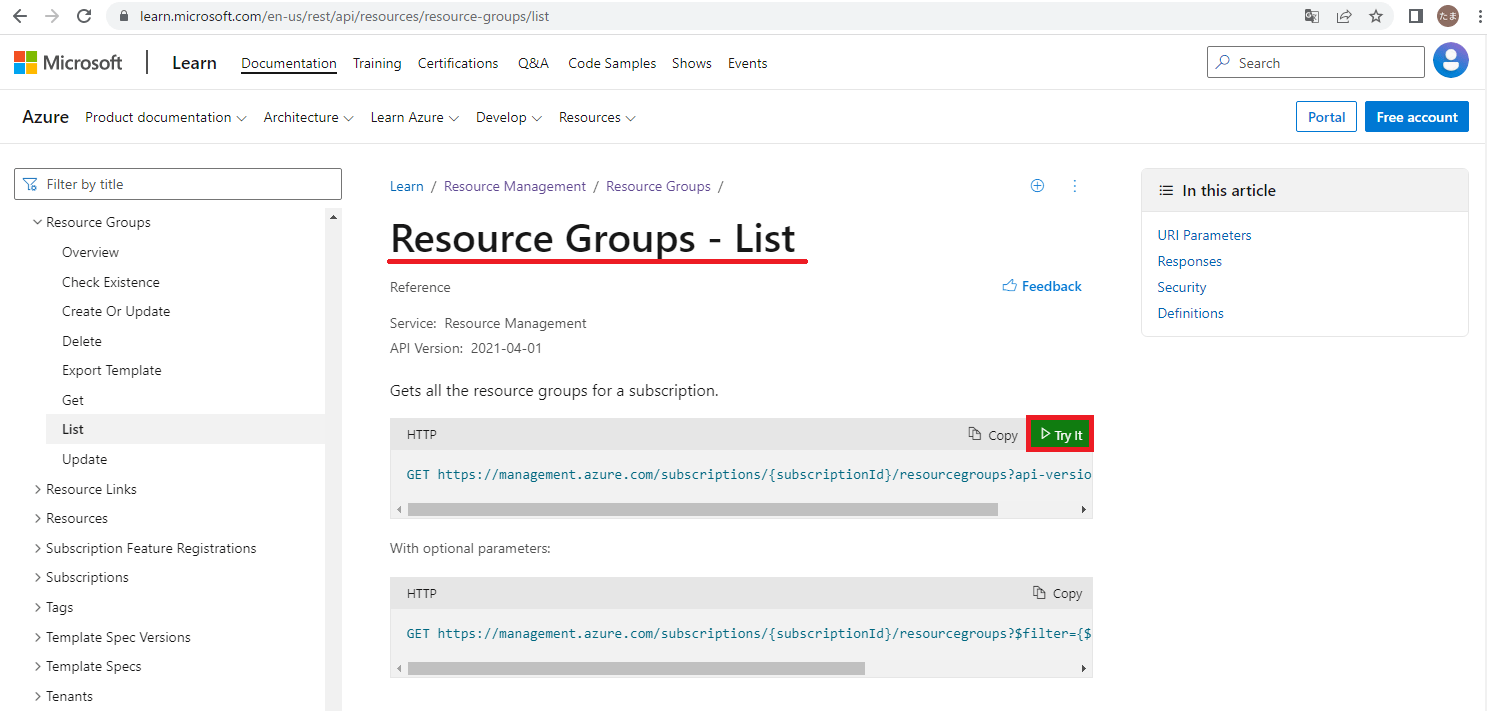Open the Resource Management breadcrumb
The width and height of the screenshot is (1487, 711).
click(515, 186)
